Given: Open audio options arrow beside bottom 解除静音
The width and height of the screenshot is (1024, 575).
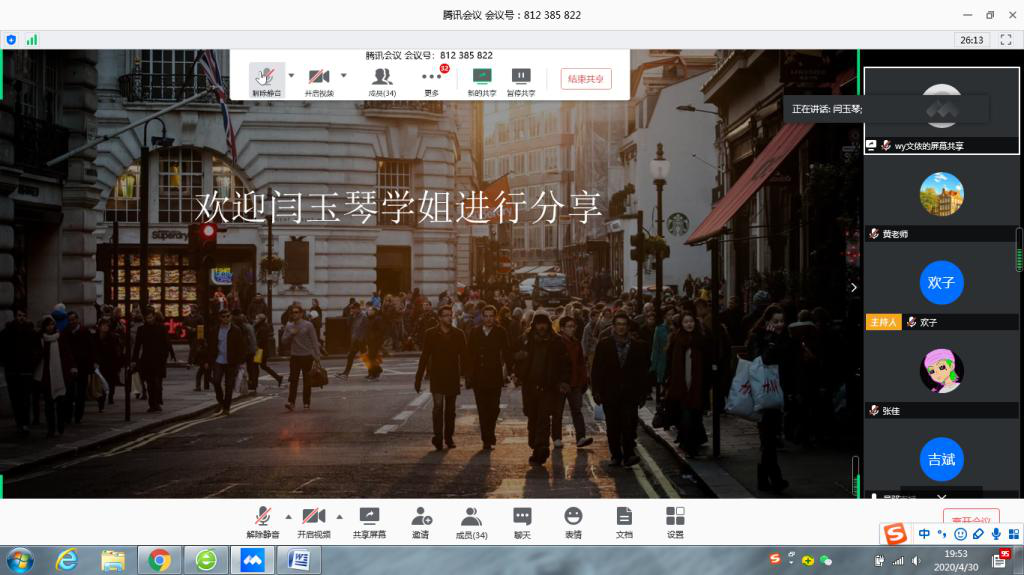Looking at the screenshot, I should 289,517.
